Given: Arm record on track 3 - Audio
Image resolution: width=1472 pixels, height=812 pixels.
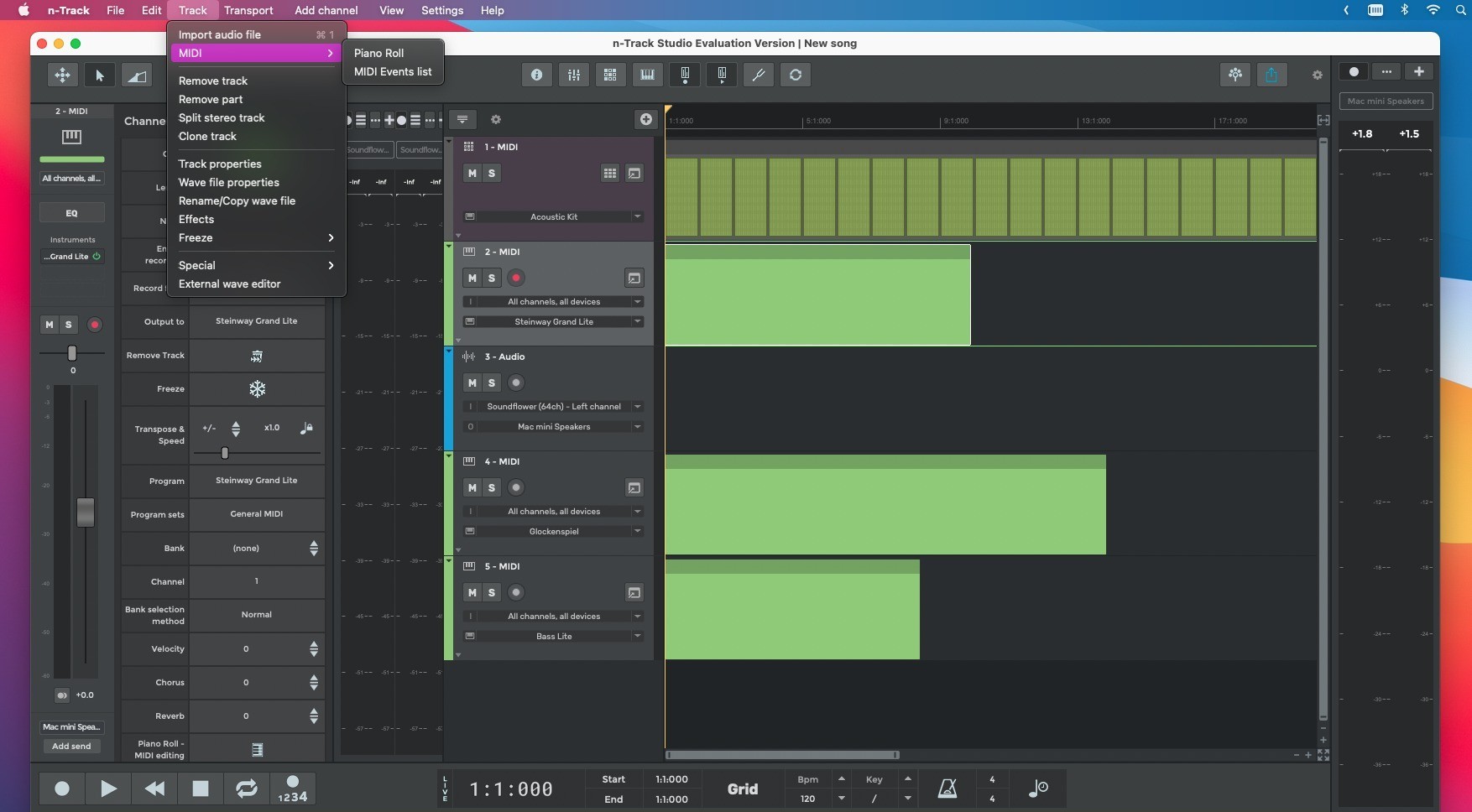Looking at the screenshot, I should (516, 383).
